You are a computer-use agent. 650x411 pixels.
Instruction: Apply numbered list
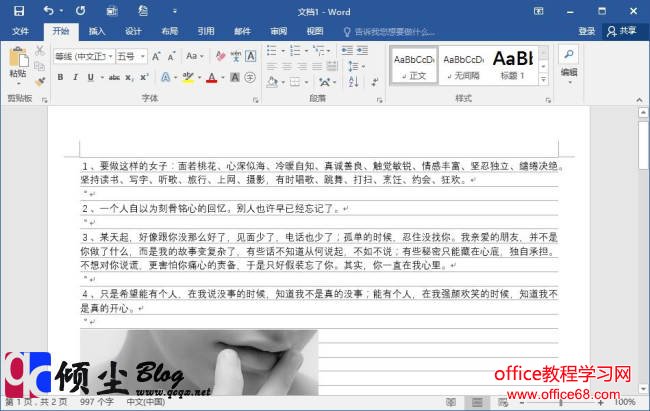(x=295, y=51)
